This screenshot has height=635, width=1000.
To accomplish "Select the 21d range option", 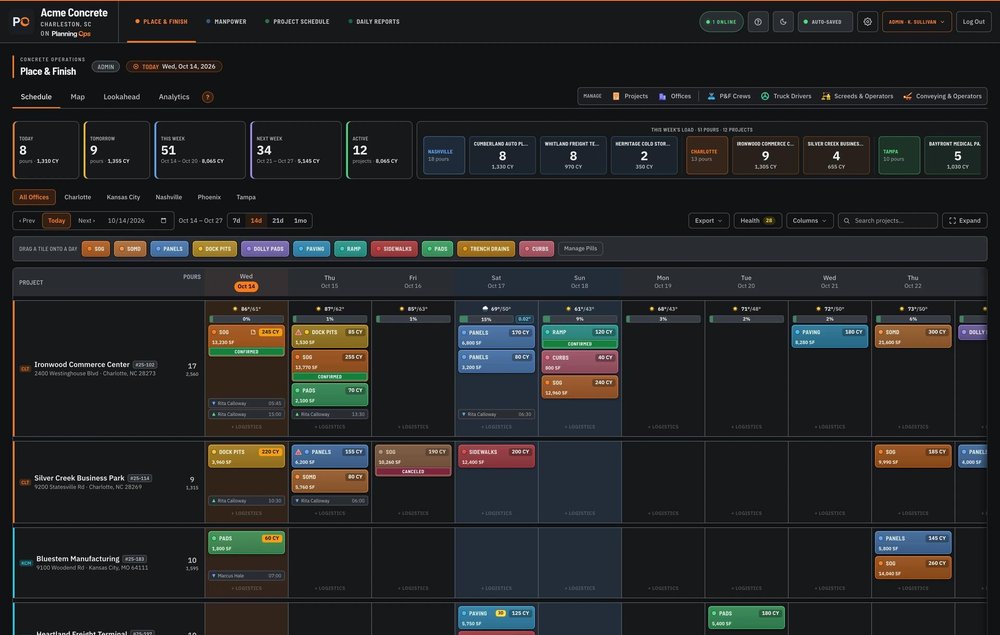I will coord(277,221).
